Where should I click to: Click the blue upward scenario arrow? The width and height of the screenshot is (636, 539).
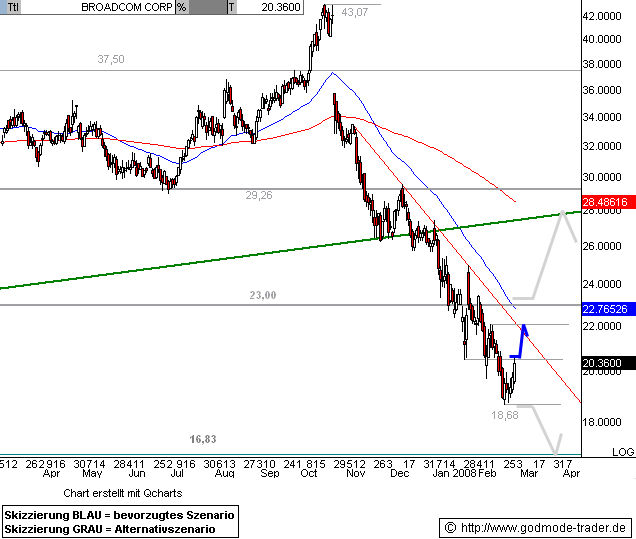click(520, 342)
